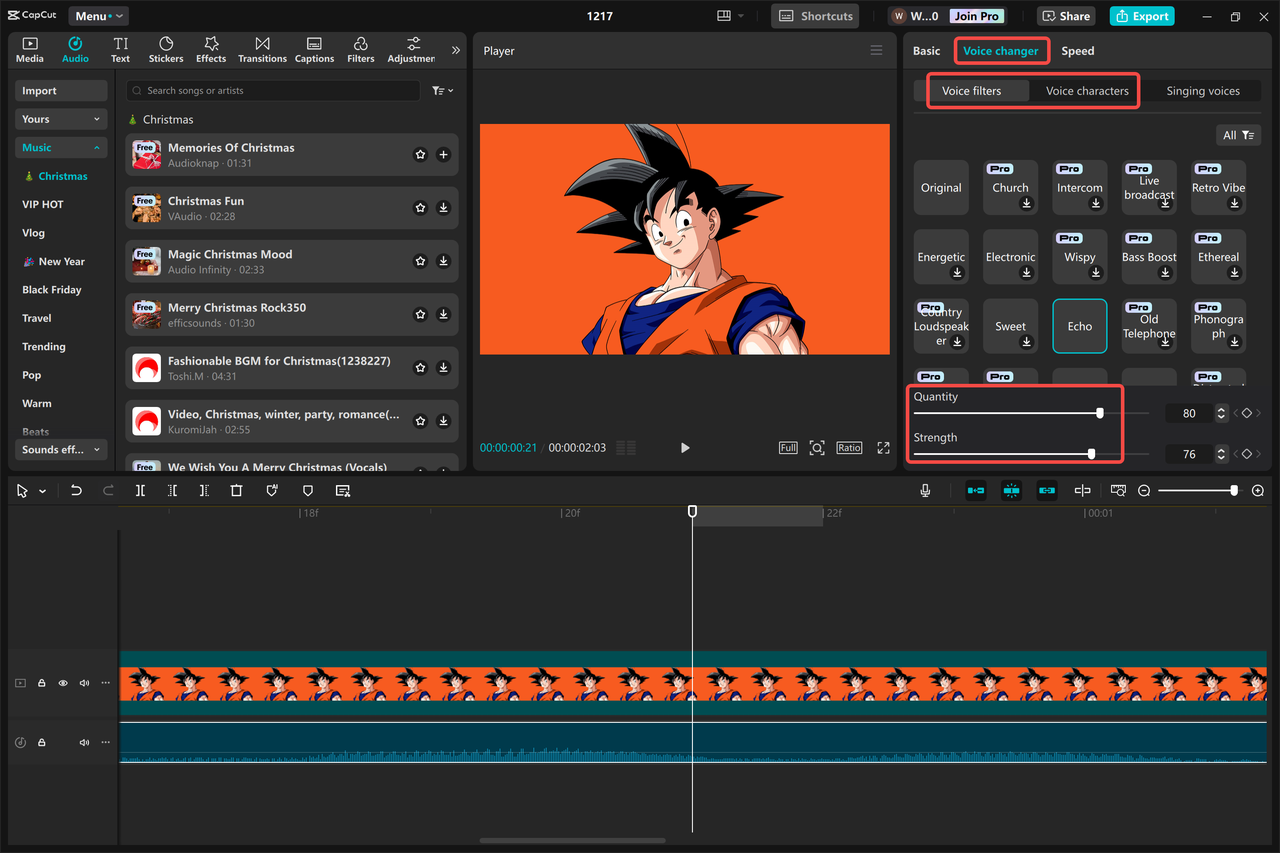
Task: Switch to the Speed tab
Action: (x=1077, y=50)
